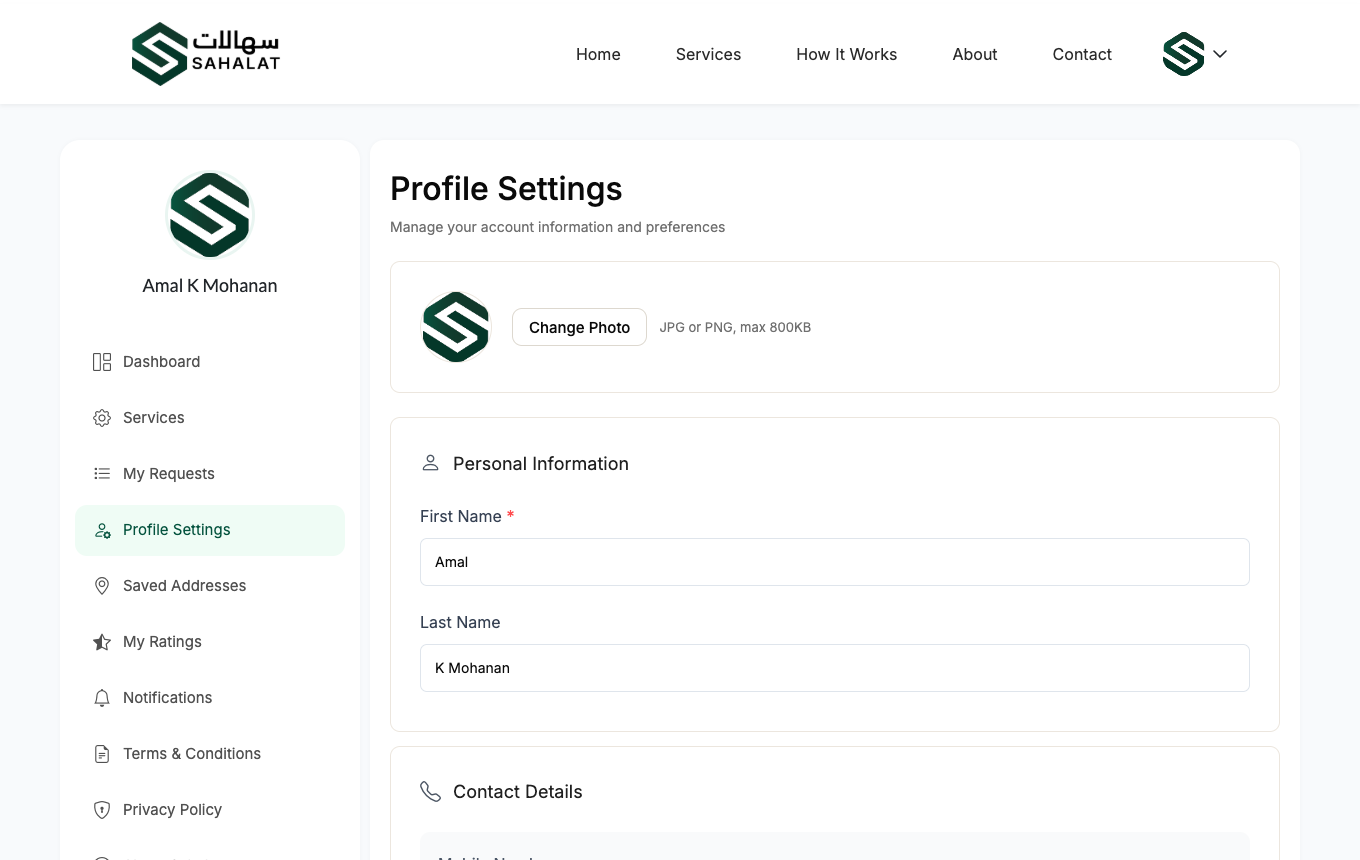Click the header account avatar icon
Image resolution: width=1360 pixels, height=860 pixels.
click(x=1183, y=54)
